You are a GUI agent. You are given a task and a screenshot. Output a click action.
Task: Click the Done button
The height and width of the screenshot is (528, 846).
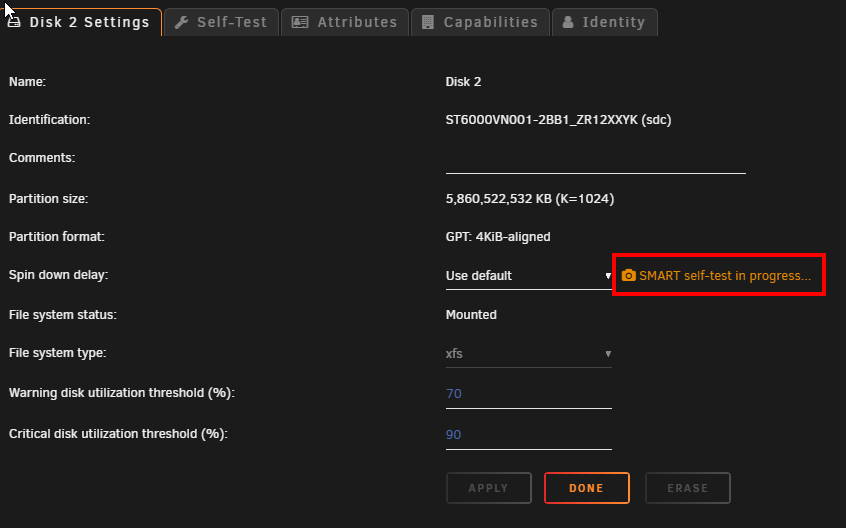tap(587, 488)
